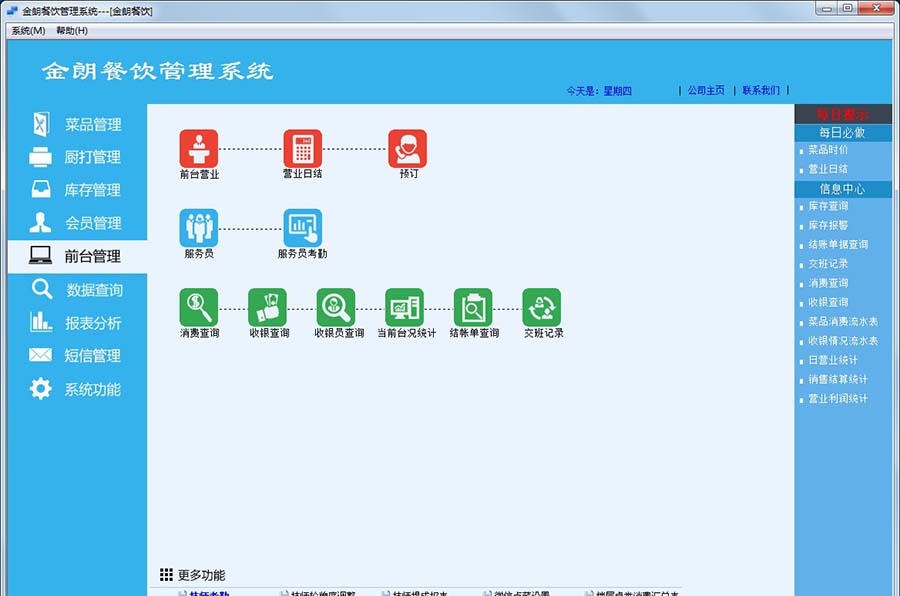Screen dimensions: 900x596
Task: Open the 预订 reservation icon
Action: (406, 147)
